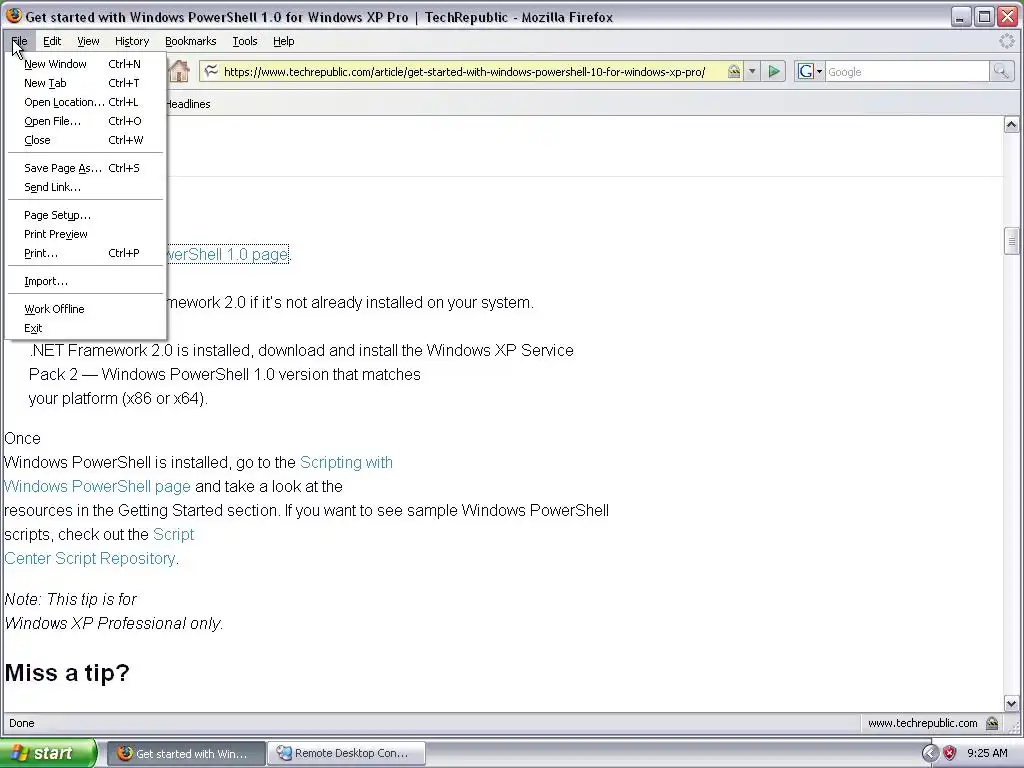Choose Send Link menu entry
Image resolution: width=1024 pixels, height=768 pixels.
pyautogui.click(x=86, y=187)
